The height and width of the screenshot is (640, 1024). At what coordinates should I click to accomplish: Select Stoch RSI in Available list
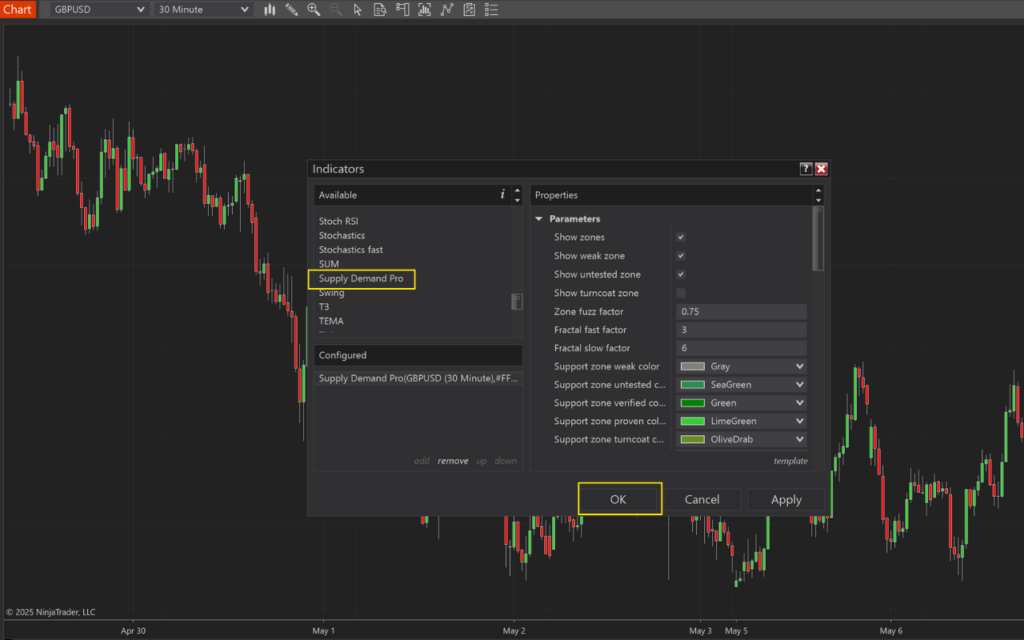338,221
